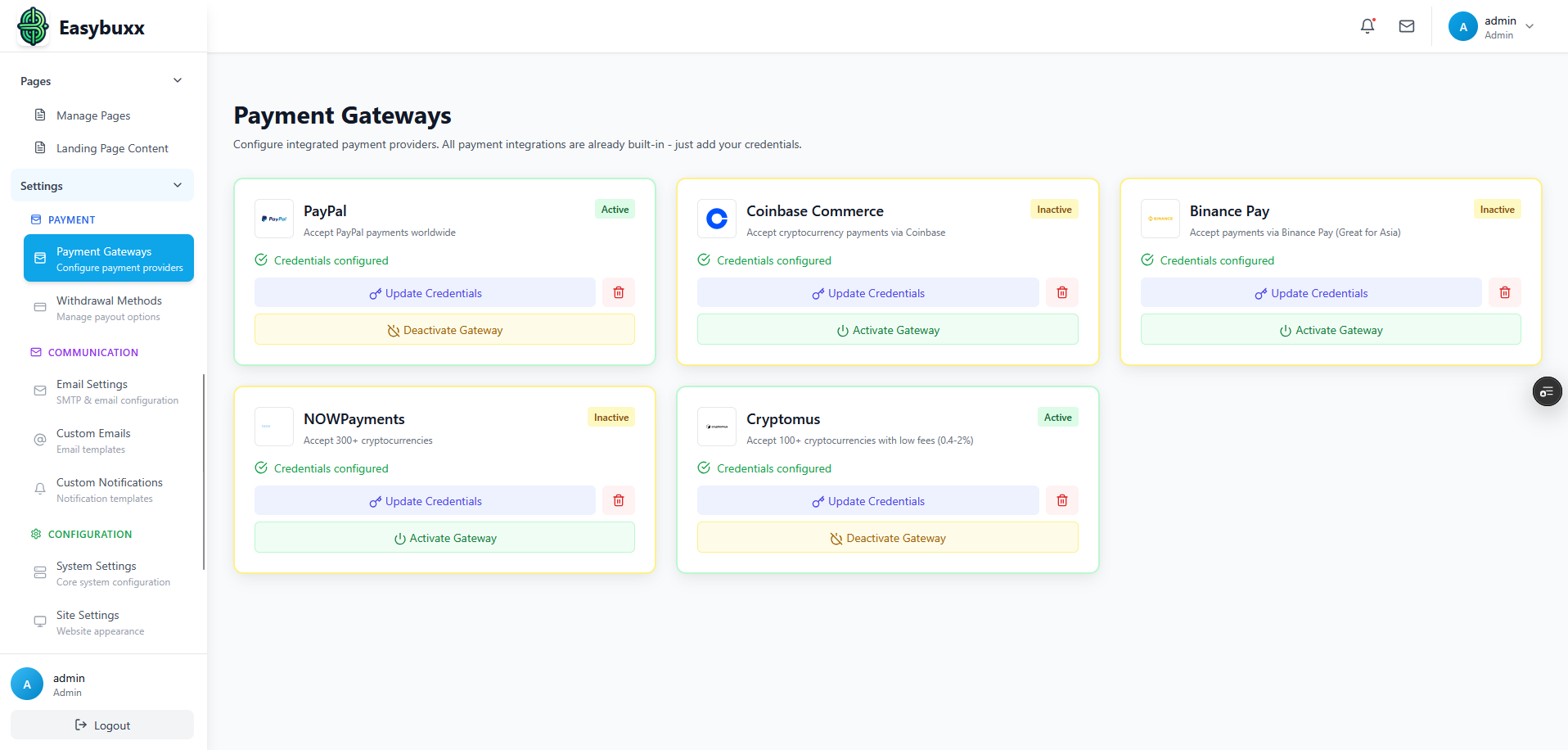Click the Coinbase Commerce trash icon
1568x750 pixels.
click(x=1061, y=292)
